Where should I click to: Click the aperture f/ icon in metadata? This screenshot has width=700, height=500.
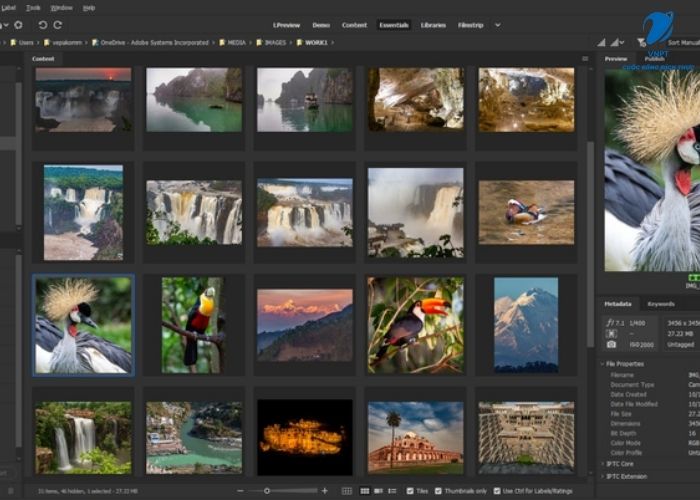click(x=610, y=322)
